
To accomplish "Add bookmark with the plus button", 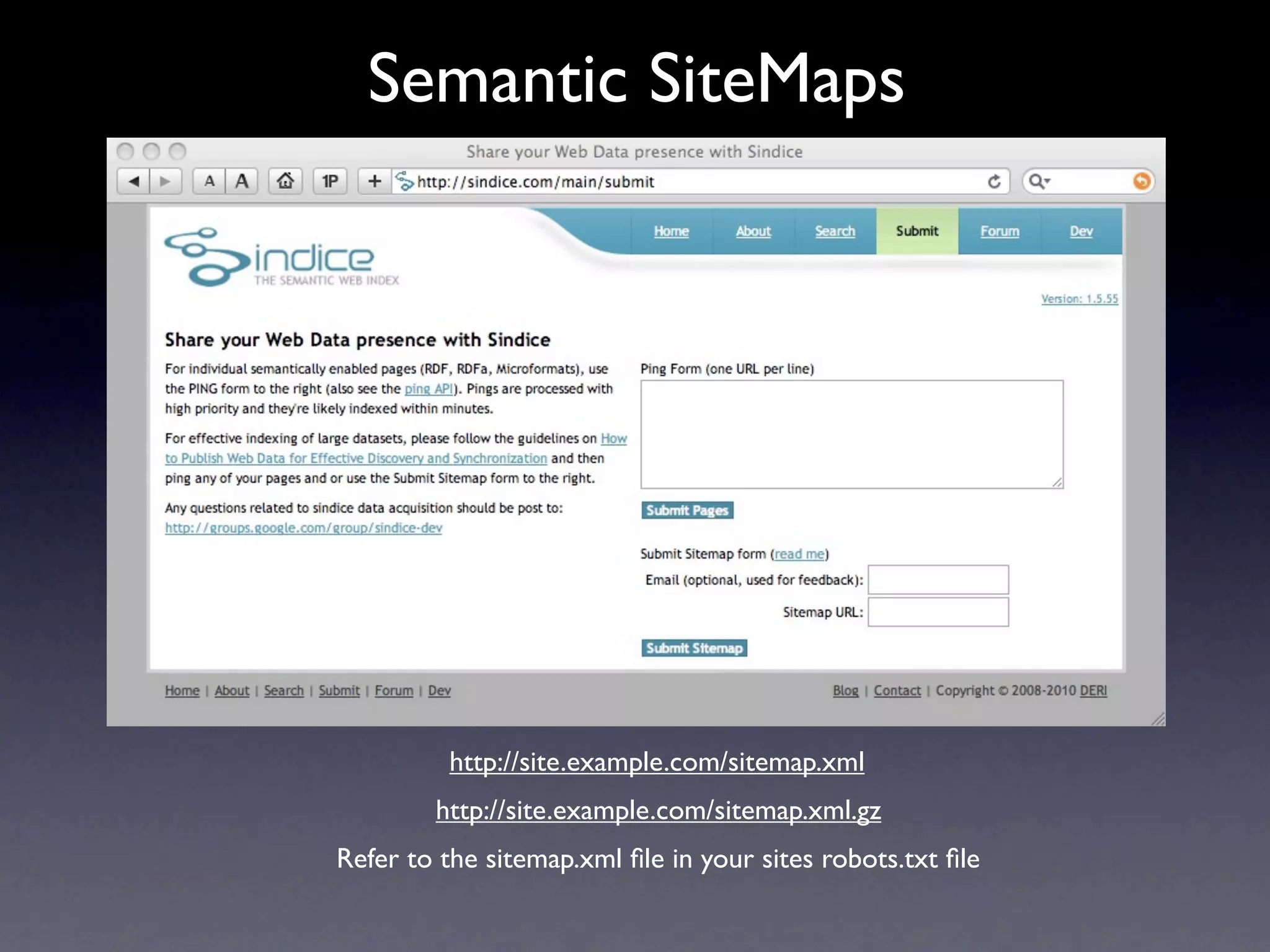I will (375, 182).
